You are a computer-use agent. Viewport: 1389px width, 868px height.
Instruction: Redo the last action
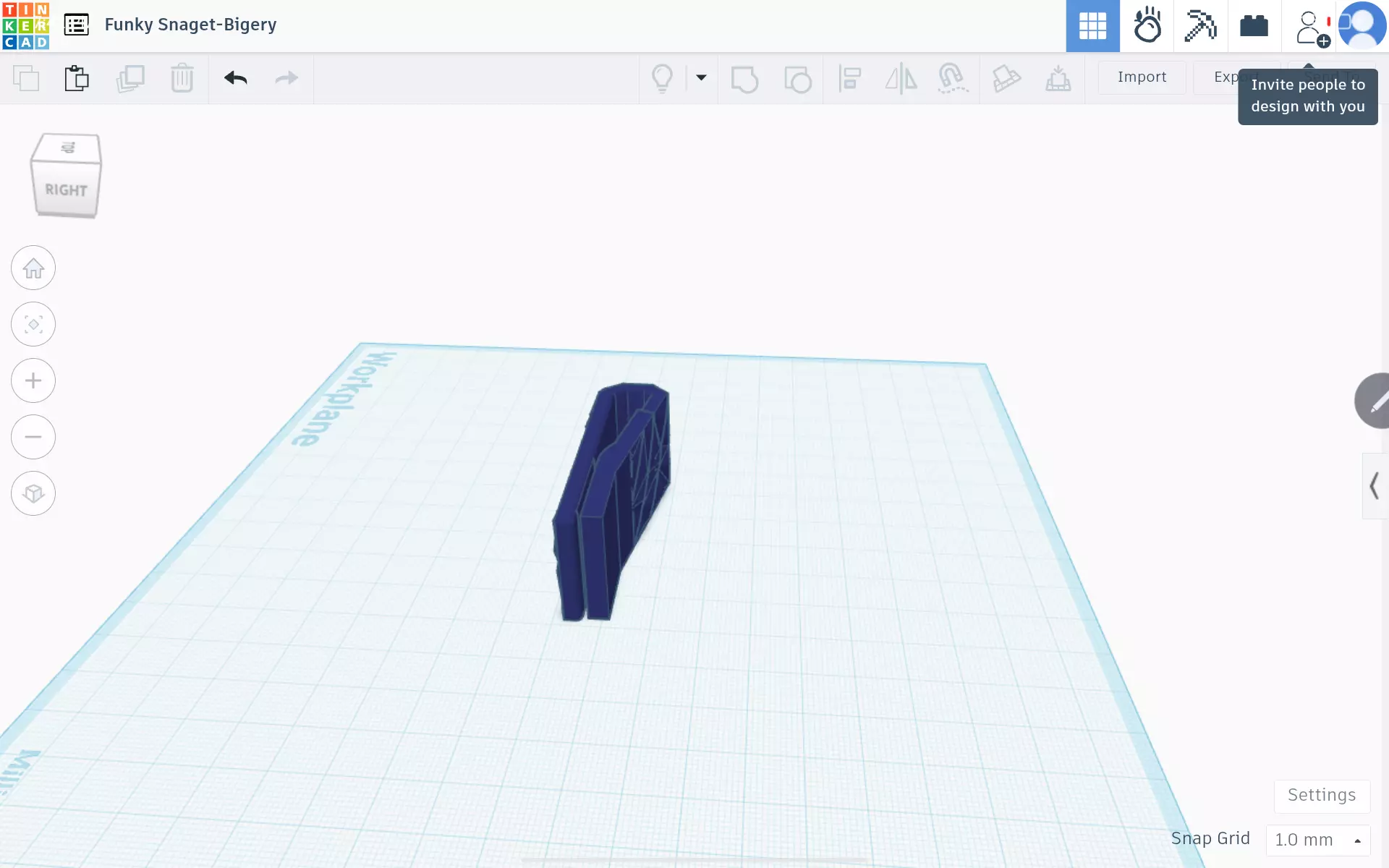click(287, 78)
